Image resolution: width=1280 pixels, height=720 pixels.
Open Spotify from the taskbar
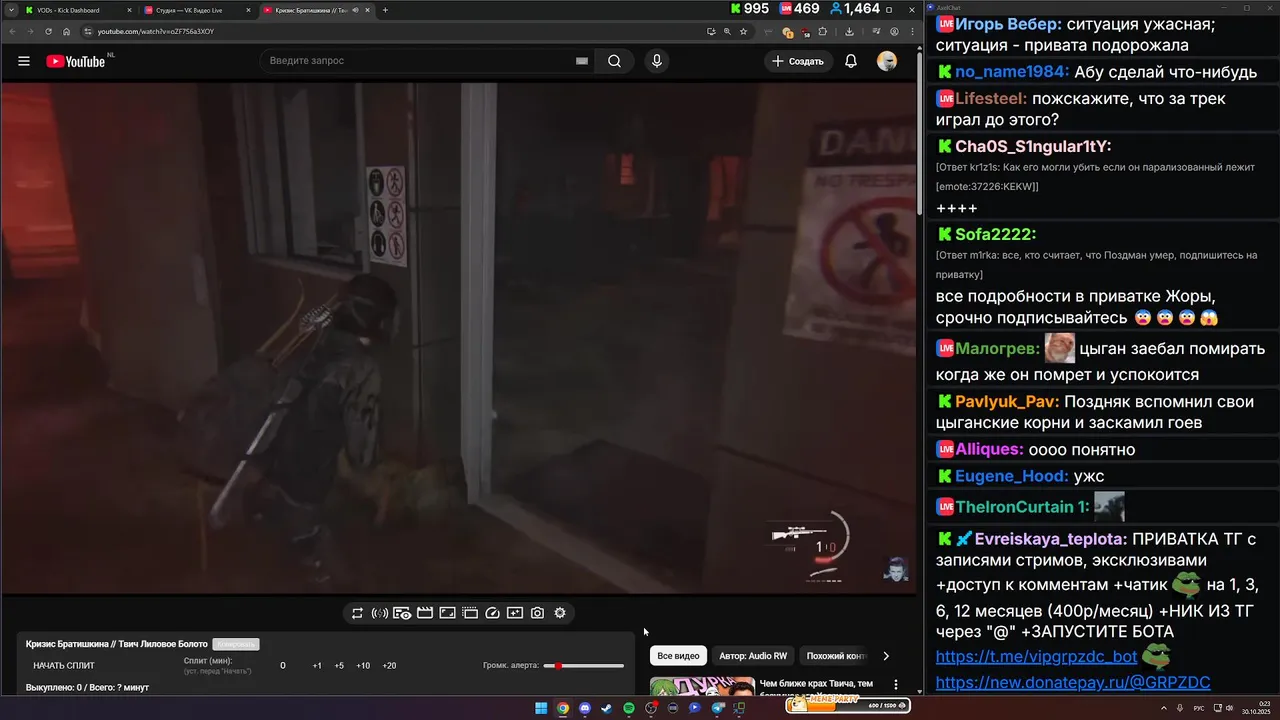click(x=629, y=708)
